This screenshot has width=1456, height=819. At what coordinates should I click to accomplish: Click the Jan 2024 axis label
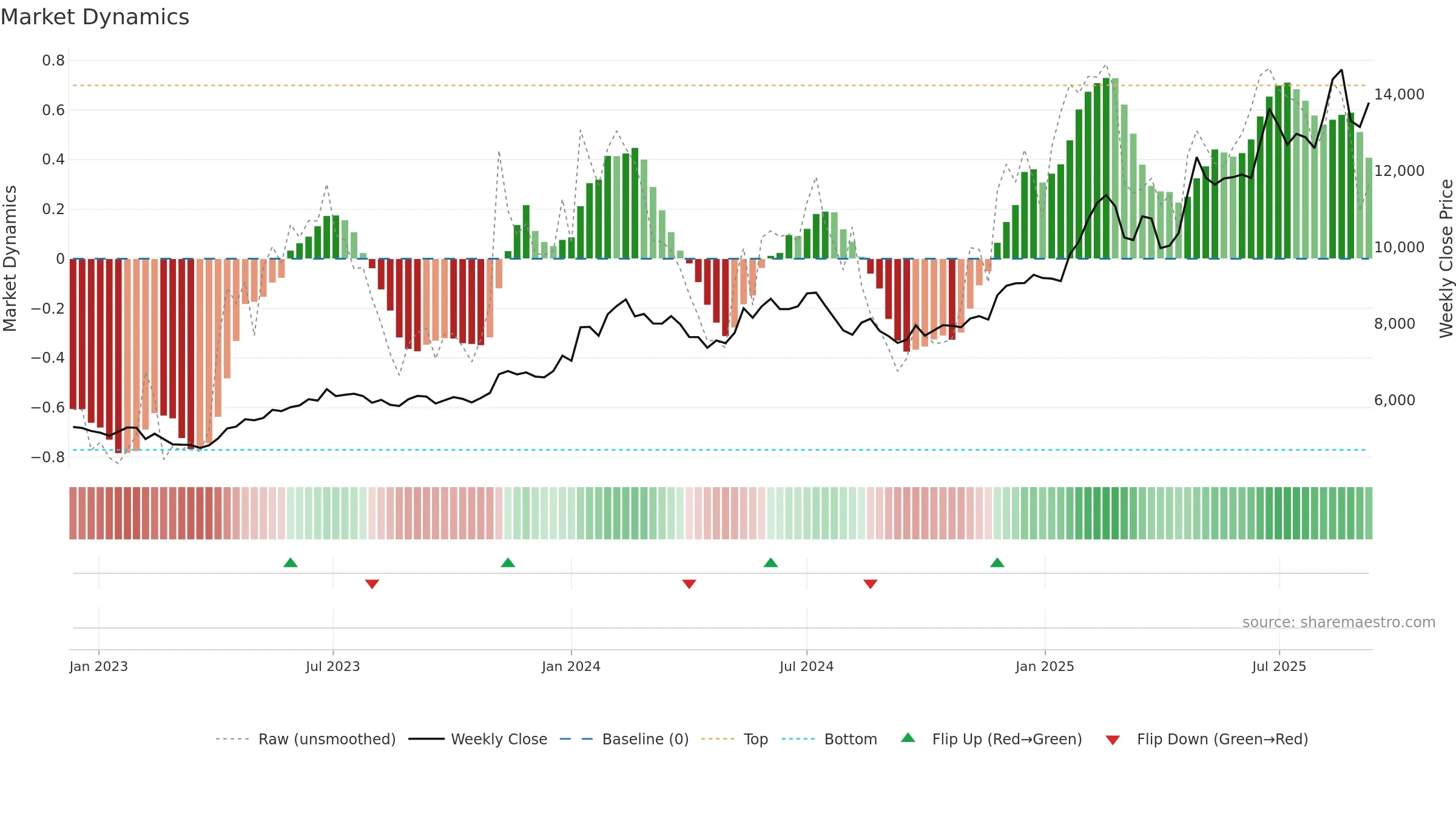tap(571, 666)
